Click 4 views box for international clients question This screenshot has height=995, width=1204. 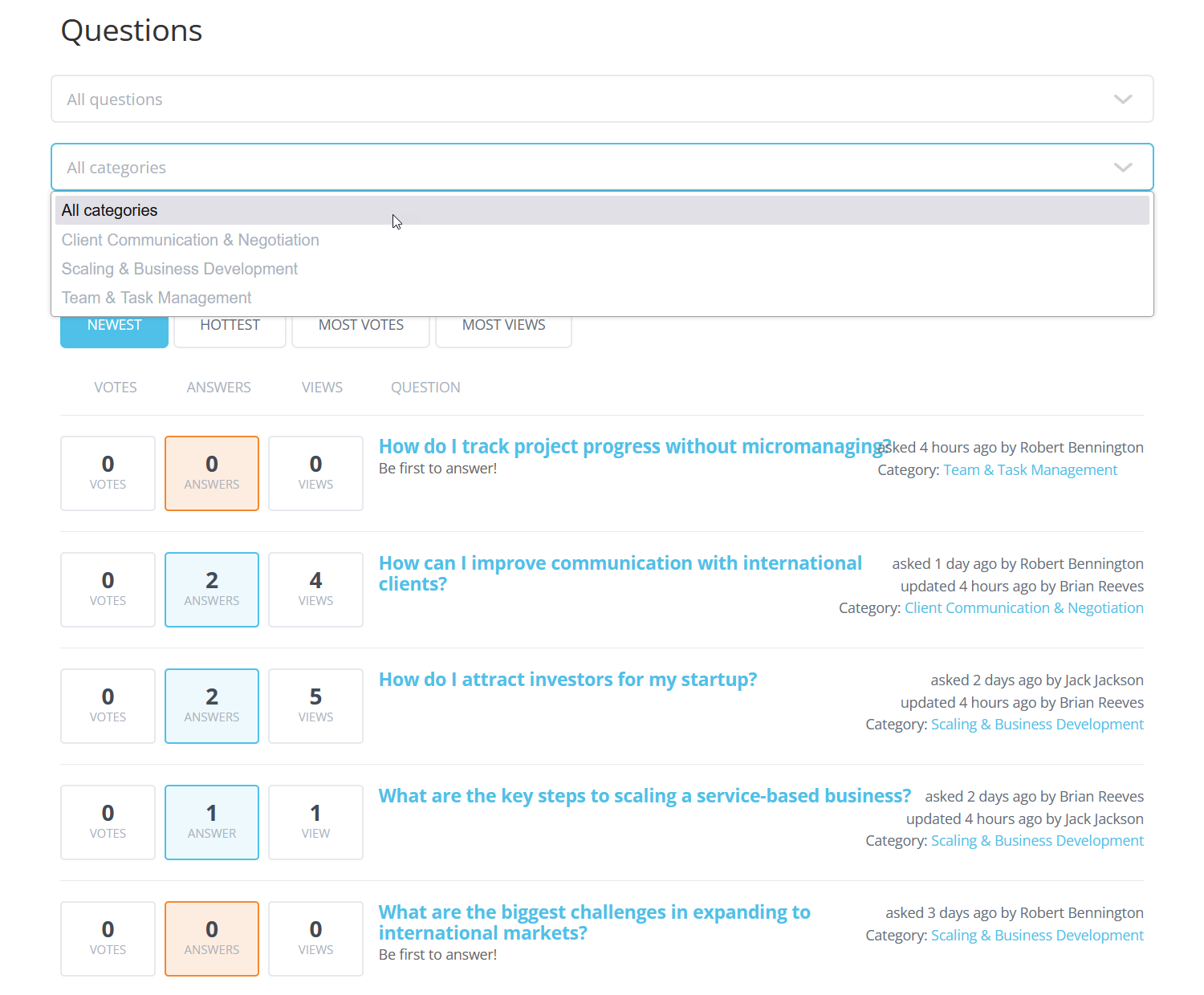coord(315,590)
